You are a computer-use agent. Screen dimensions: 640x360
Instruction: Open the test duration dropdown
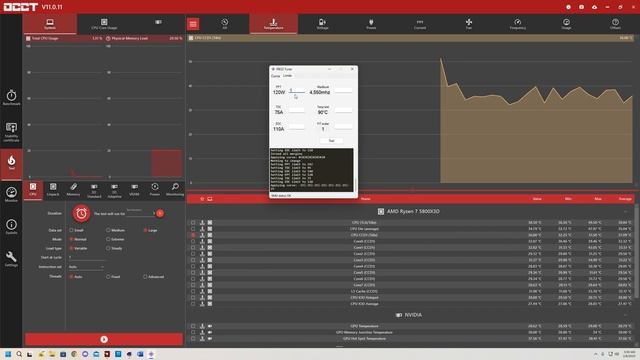pos(140,213)
